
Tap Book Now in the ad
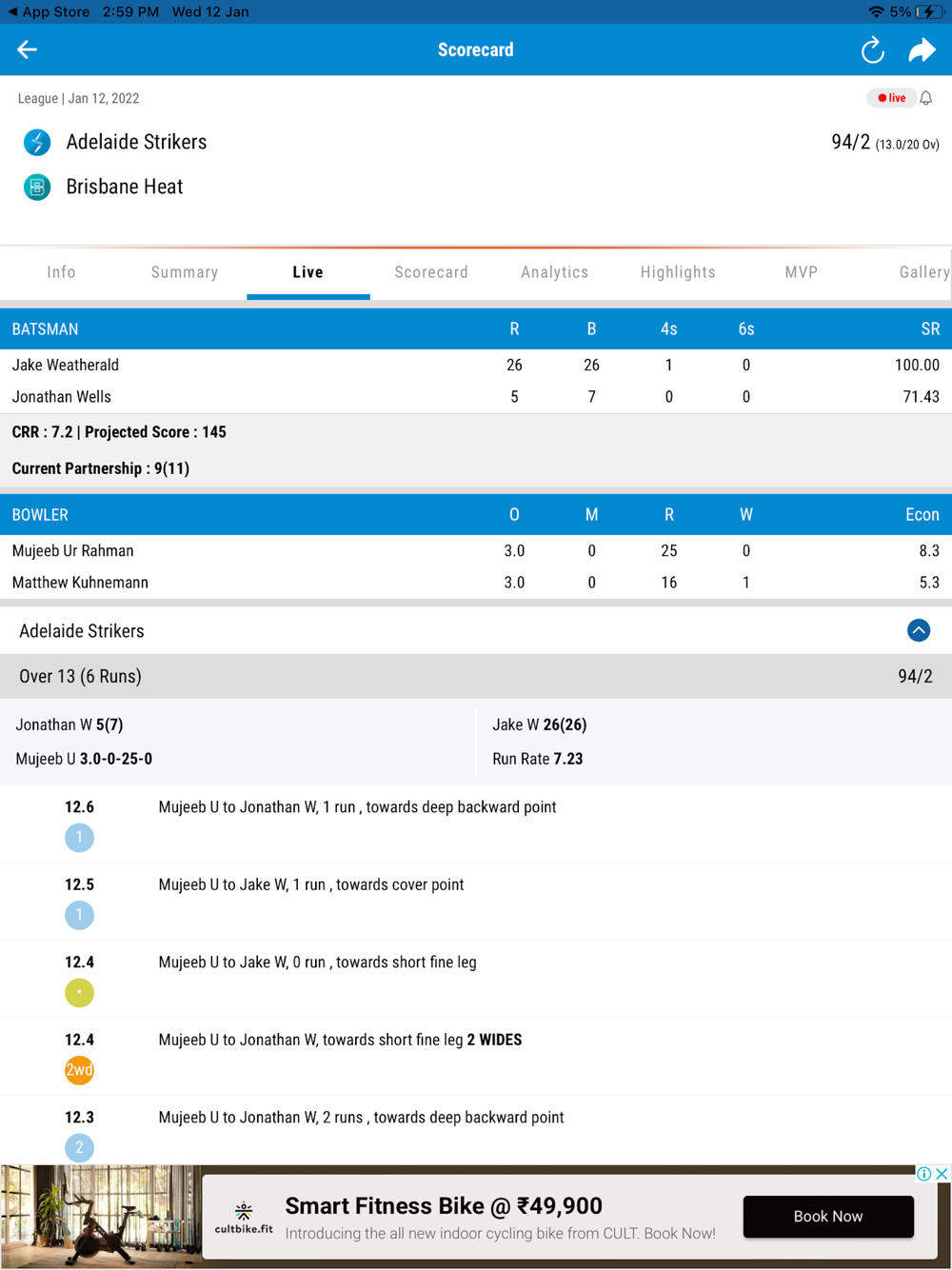(x=828, y=1217)
